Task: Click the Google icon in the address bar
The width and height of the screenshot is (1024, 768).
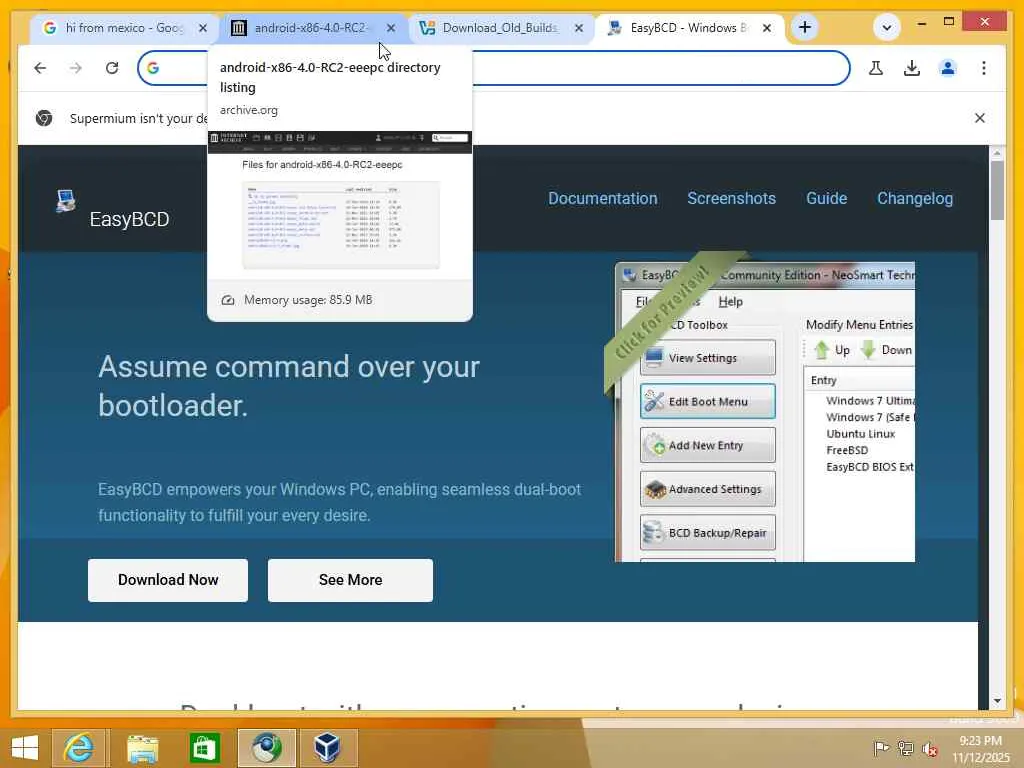Action: click(153, 68)
